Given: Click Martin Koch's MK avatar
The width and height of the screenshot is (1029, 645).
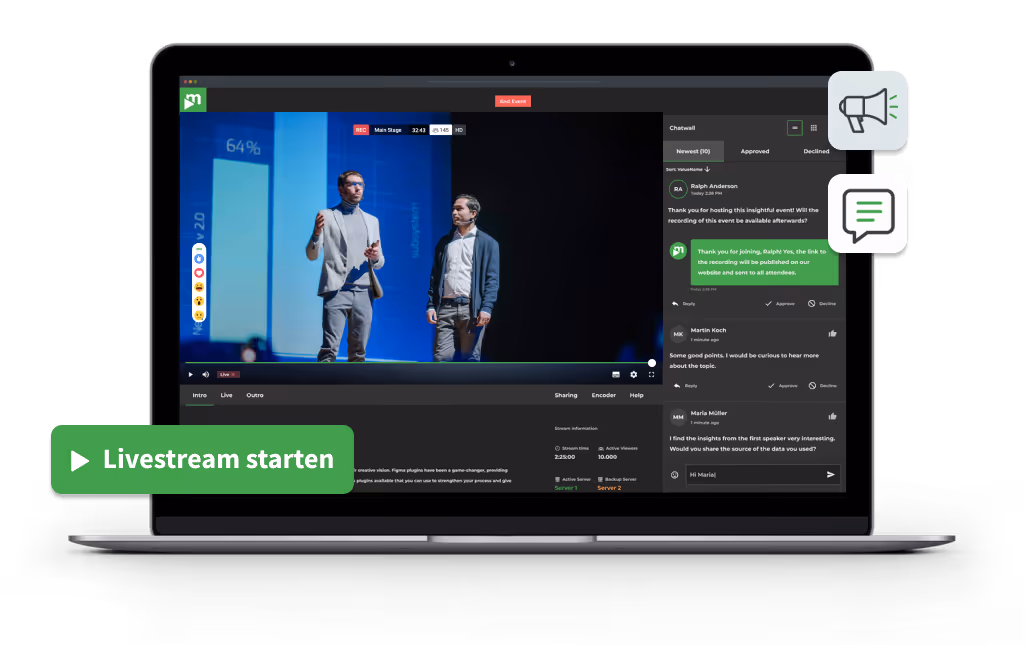Looking at the screenshot, I should (x=678, y=333).
